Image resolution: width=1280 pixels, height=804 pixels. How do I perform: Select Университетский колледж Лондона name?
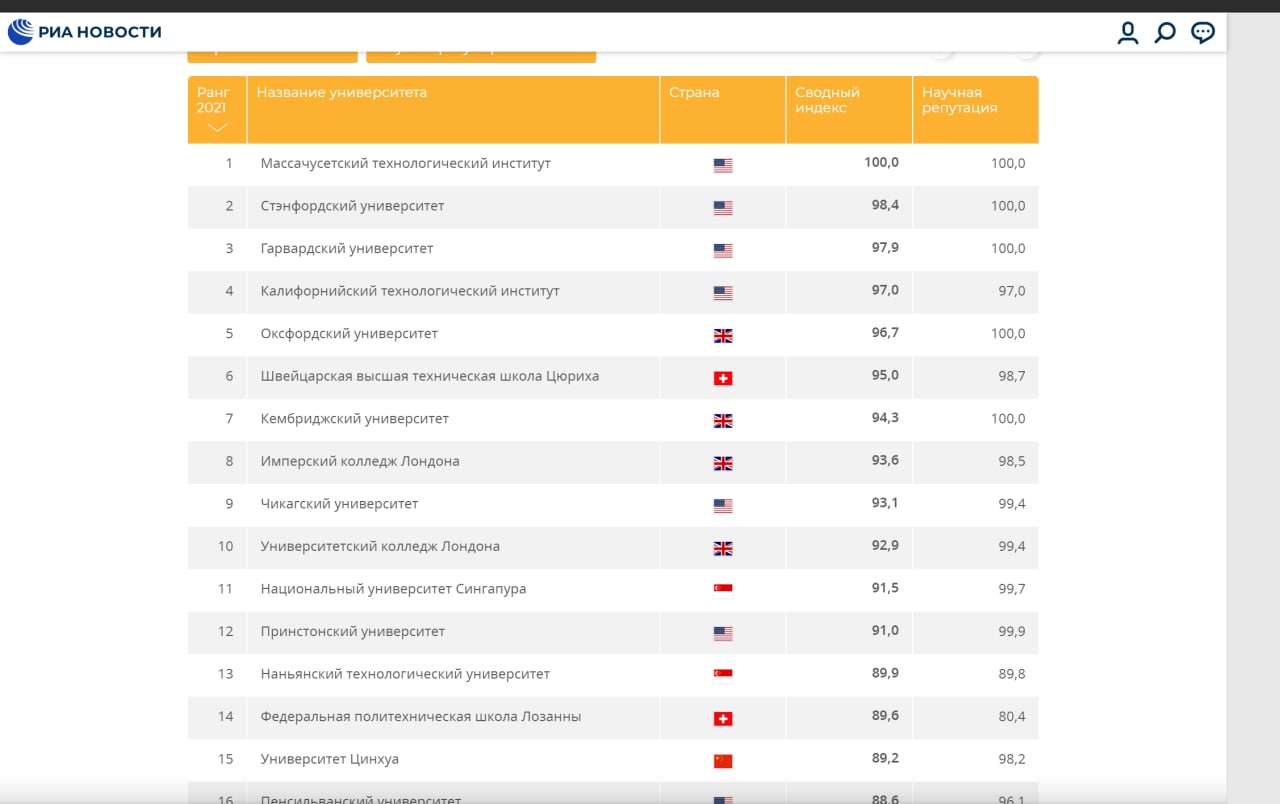coord(380,546)
